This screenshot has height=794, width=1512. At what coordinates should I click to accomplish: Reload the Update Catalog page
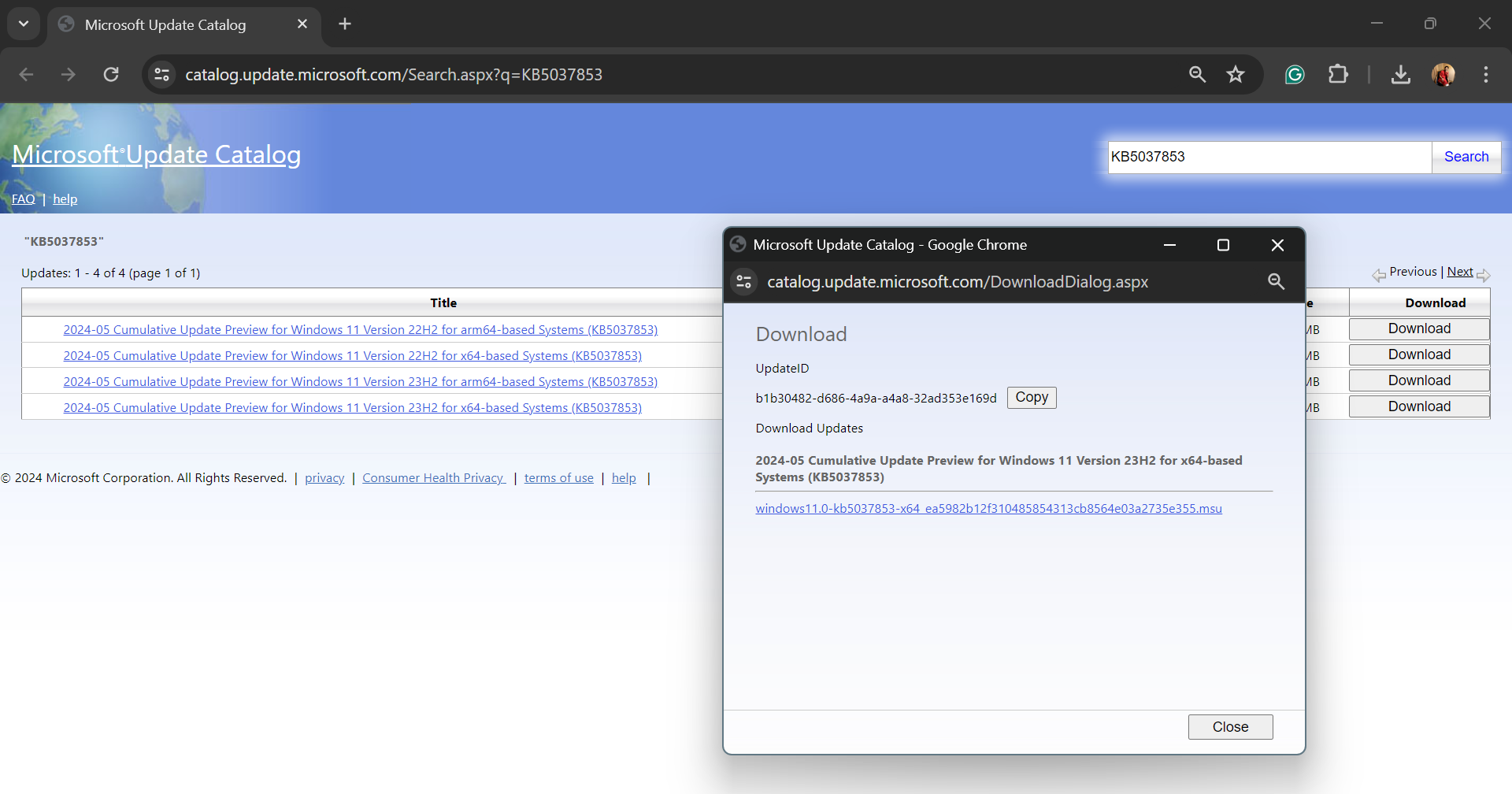point(111,74)
